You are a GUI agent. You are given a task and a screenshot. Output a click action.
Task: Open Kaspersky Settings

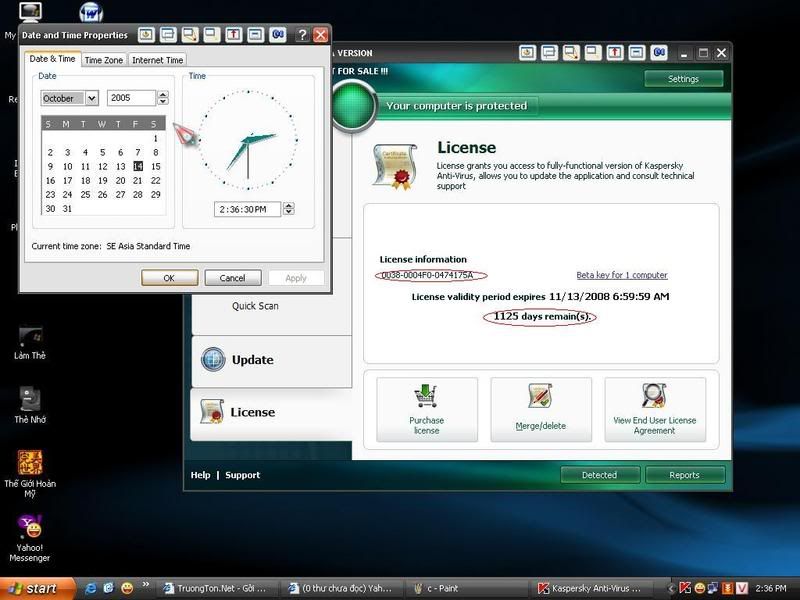click(x=684, y=79)
